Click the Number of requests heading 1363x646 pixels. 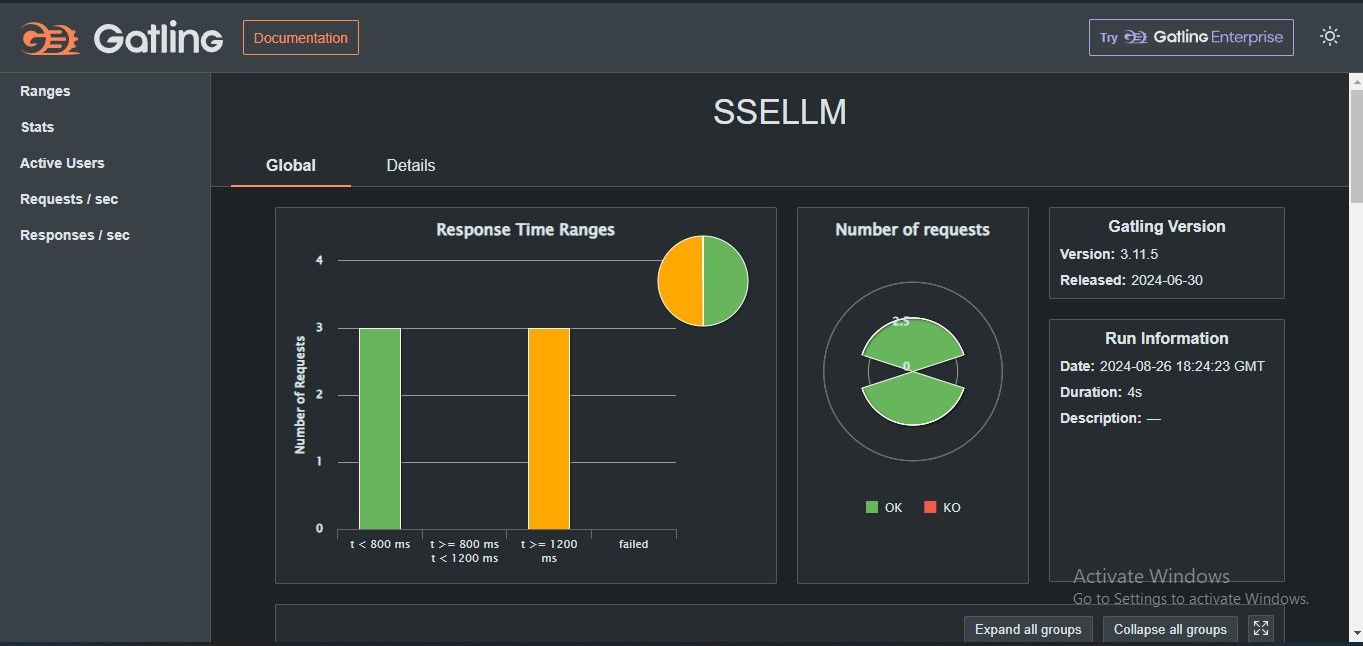pyautogui.click(x=912, y=230)
